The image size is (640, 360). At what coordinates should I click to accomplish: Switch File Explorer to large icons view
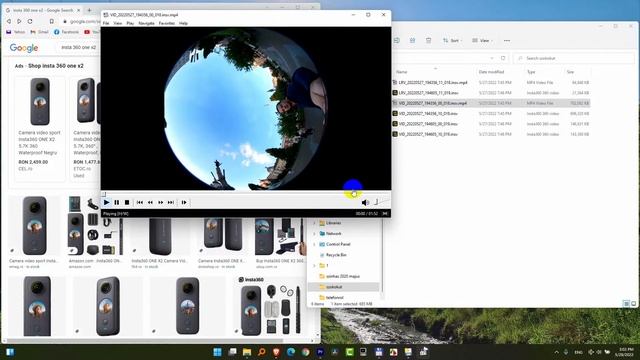click(633, 304)
